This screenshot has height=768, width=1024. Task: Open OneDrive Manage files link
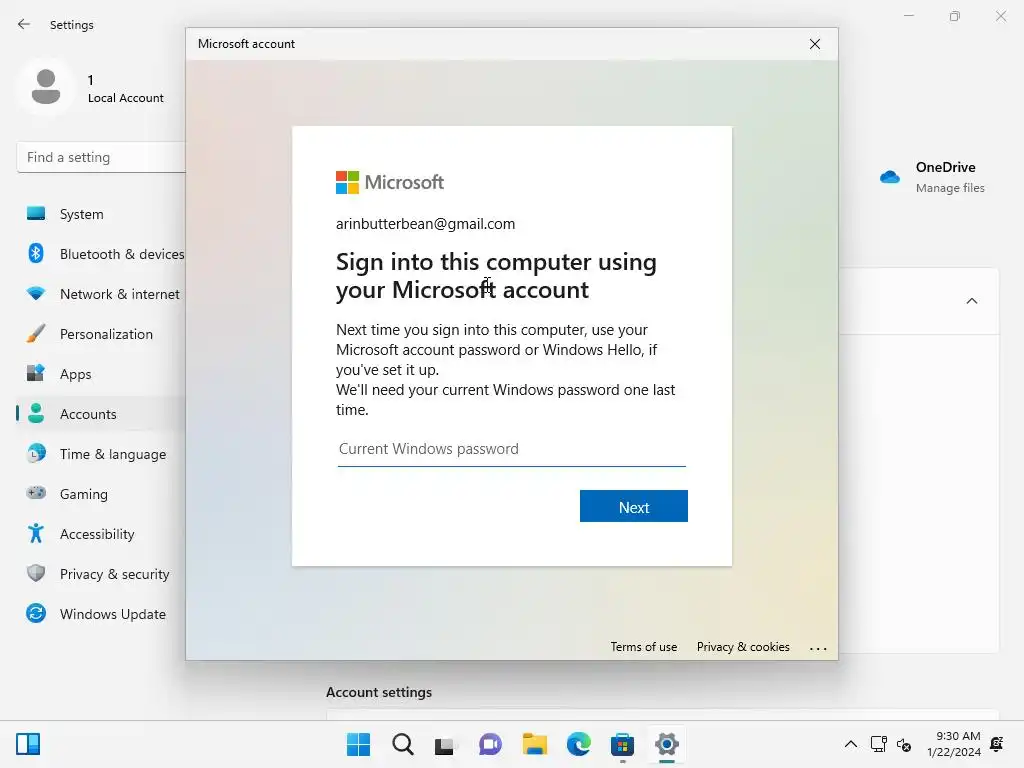coord(950,188)
